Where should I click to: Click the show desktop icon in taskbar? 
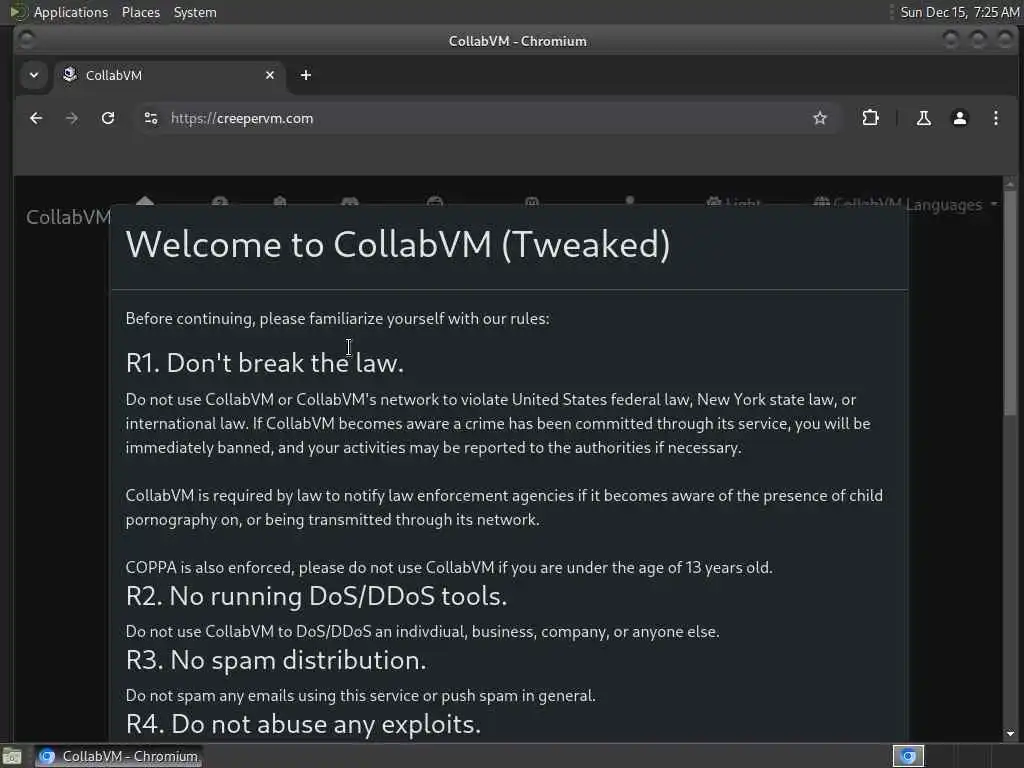(12, 757)
